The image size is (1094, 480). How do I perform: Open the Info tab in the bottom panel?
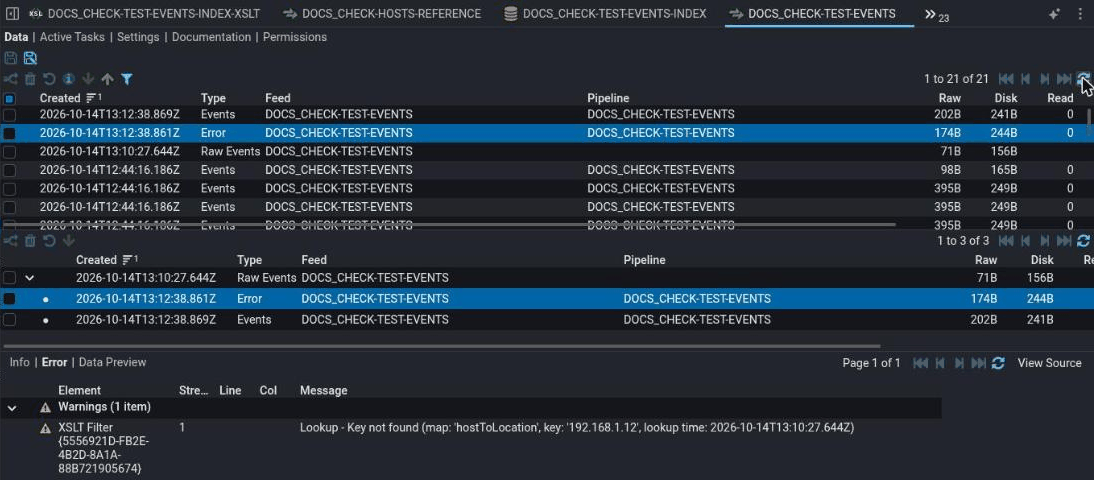point(20,362)
